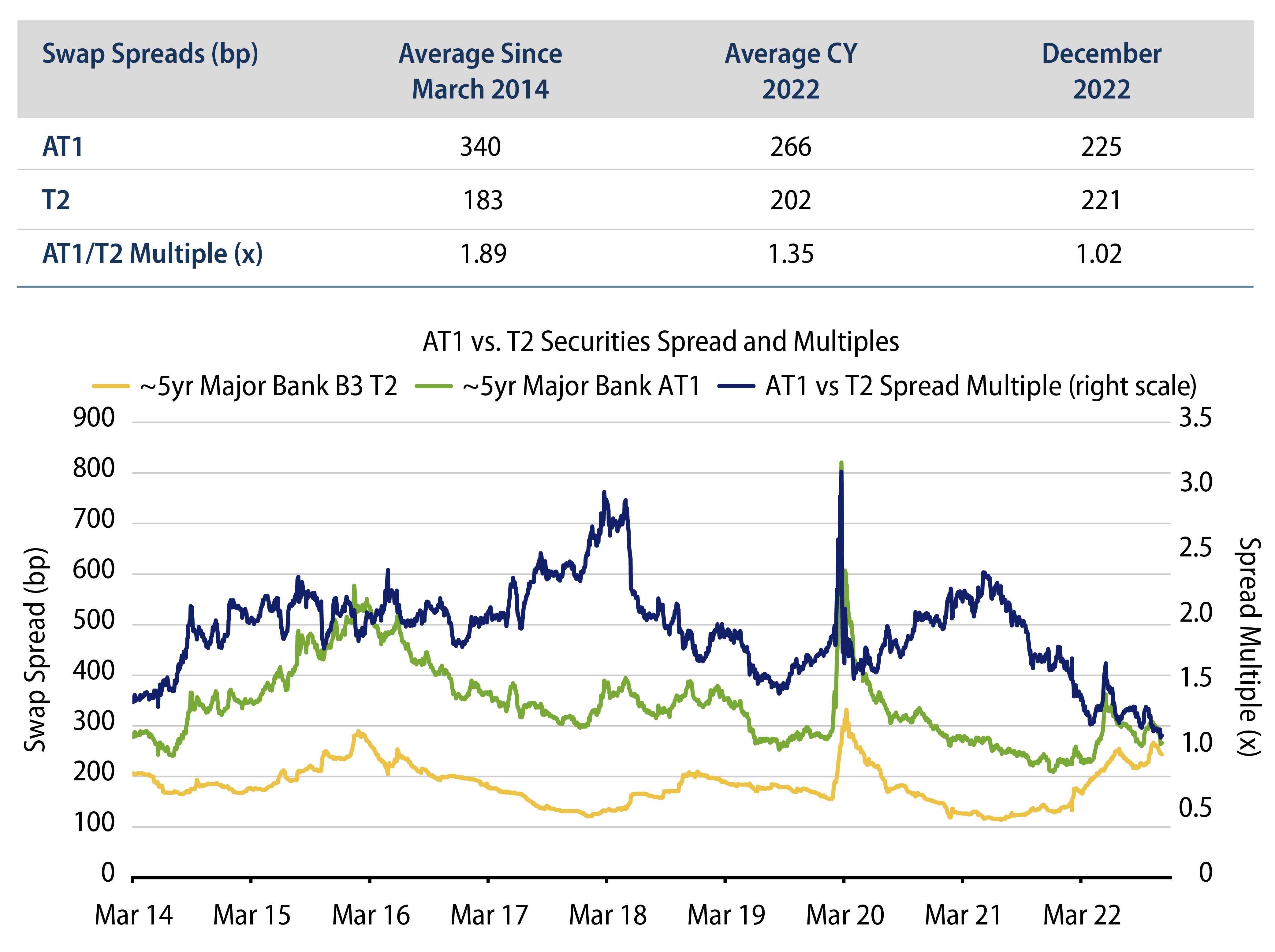
Task: Click the navy Spread Multiple legend swatch
Action: 736,386
